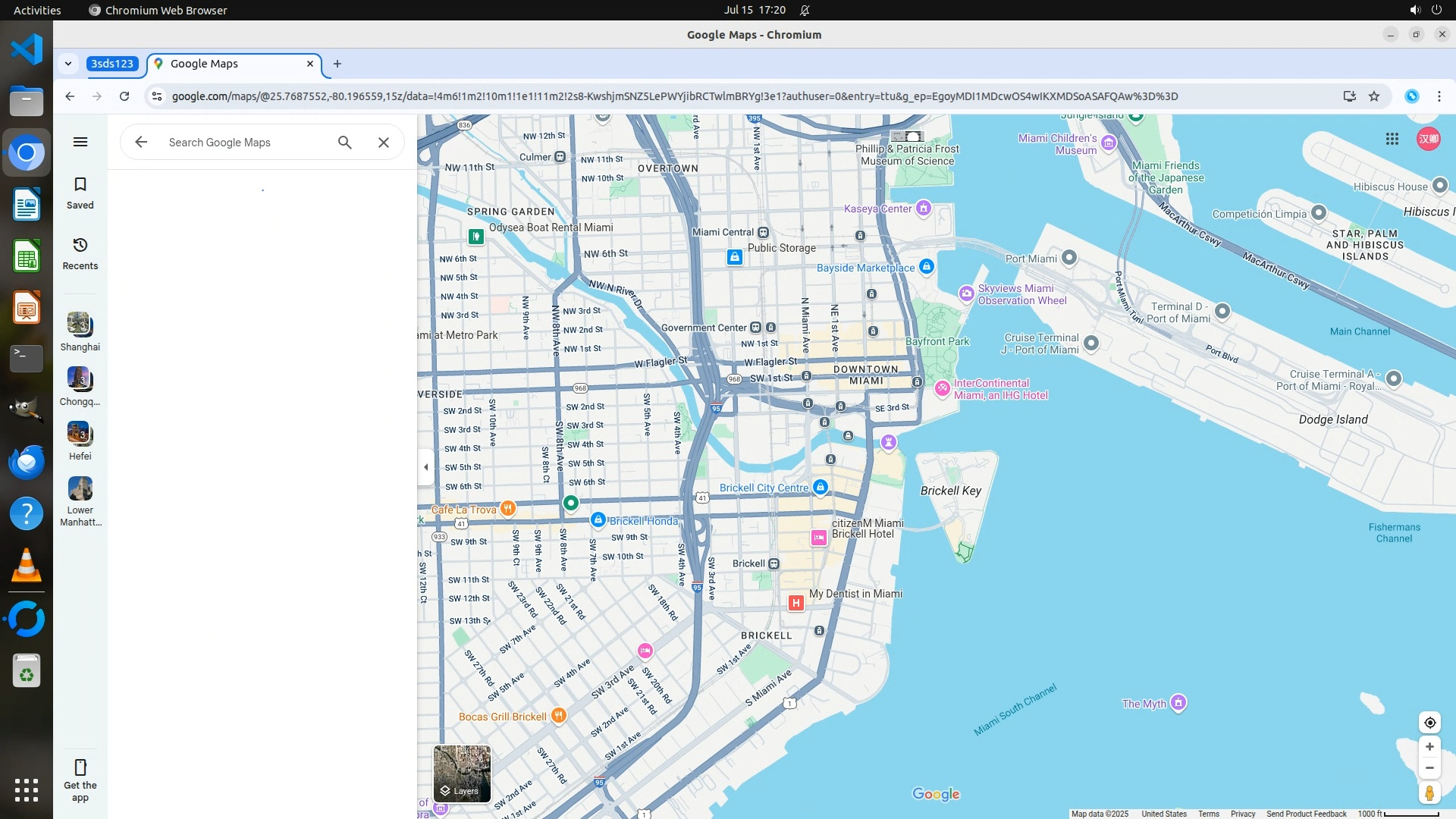Clear the search with the X icon
The width and height of the screenshot is (1456, 819).
[384, 143]
